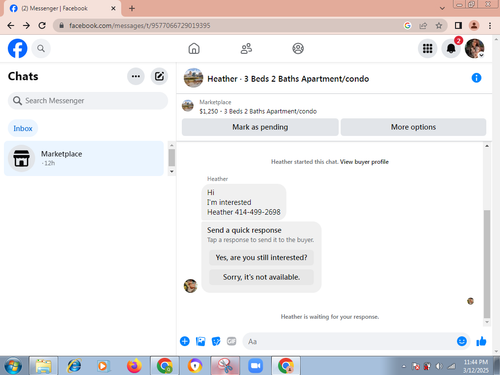Start a new message with compose icon
This screenshot has height=375, width=500.
[x=159, y=76]
